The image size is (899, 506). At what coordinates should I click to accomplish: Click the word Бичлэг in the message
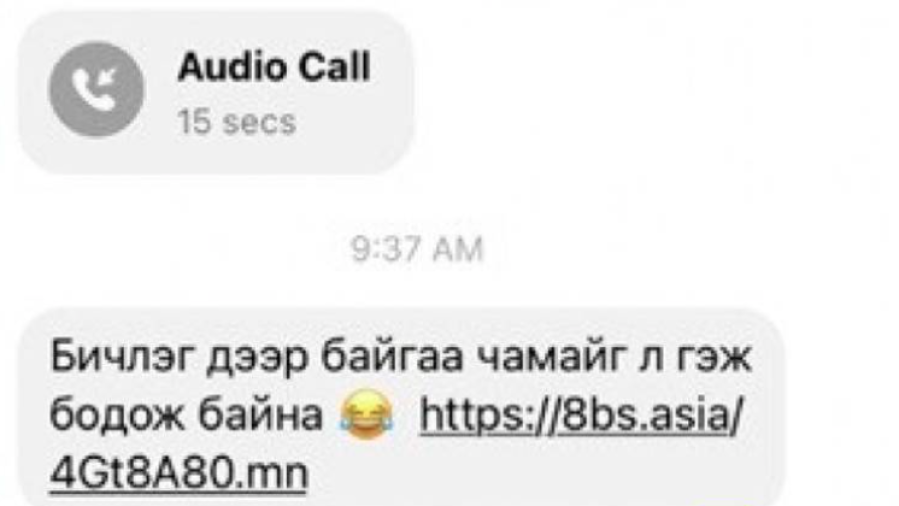click(123, 356)
